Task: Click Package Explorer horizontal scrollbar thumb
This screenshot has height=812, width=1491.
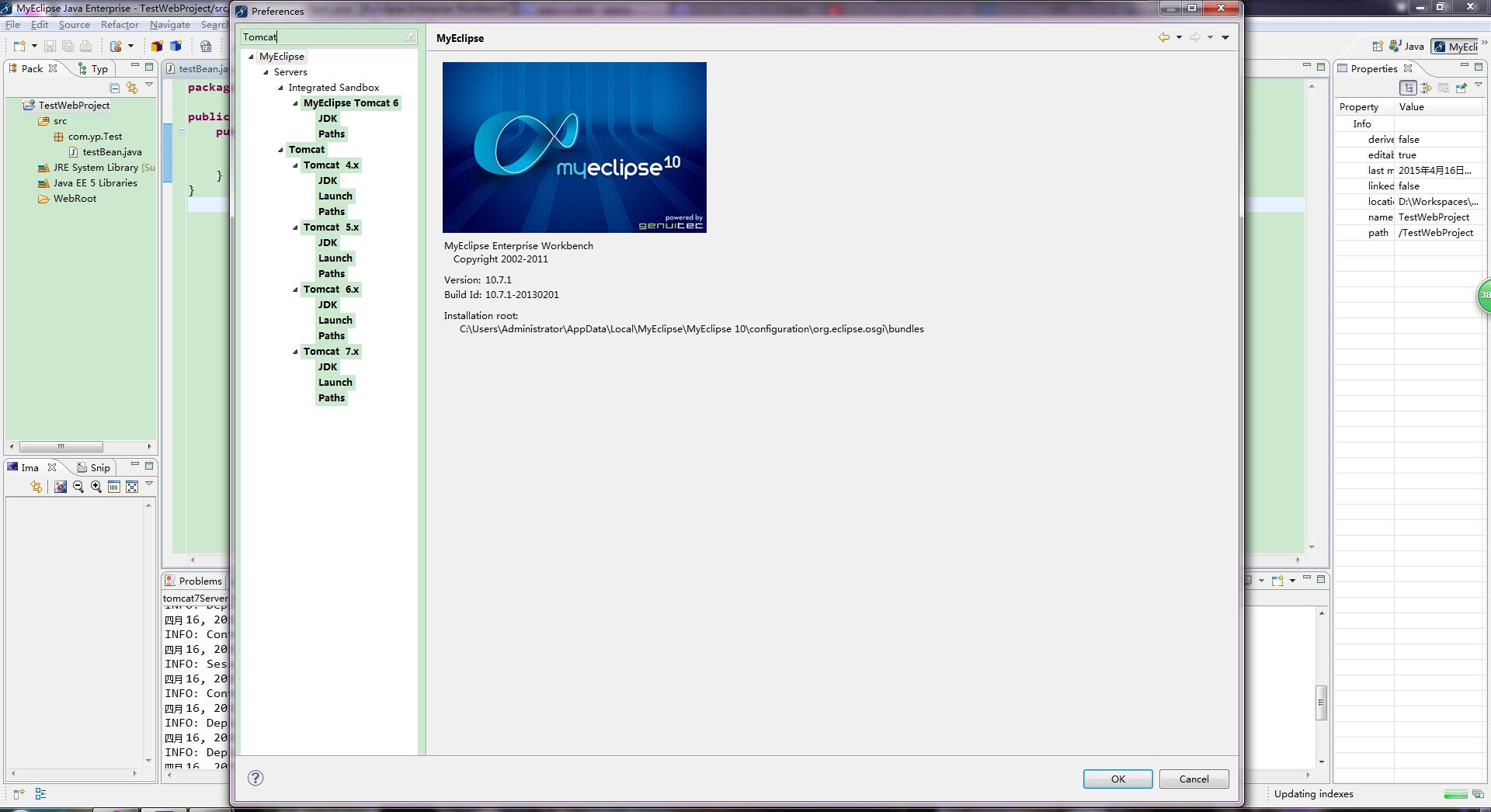Action: 61,447
